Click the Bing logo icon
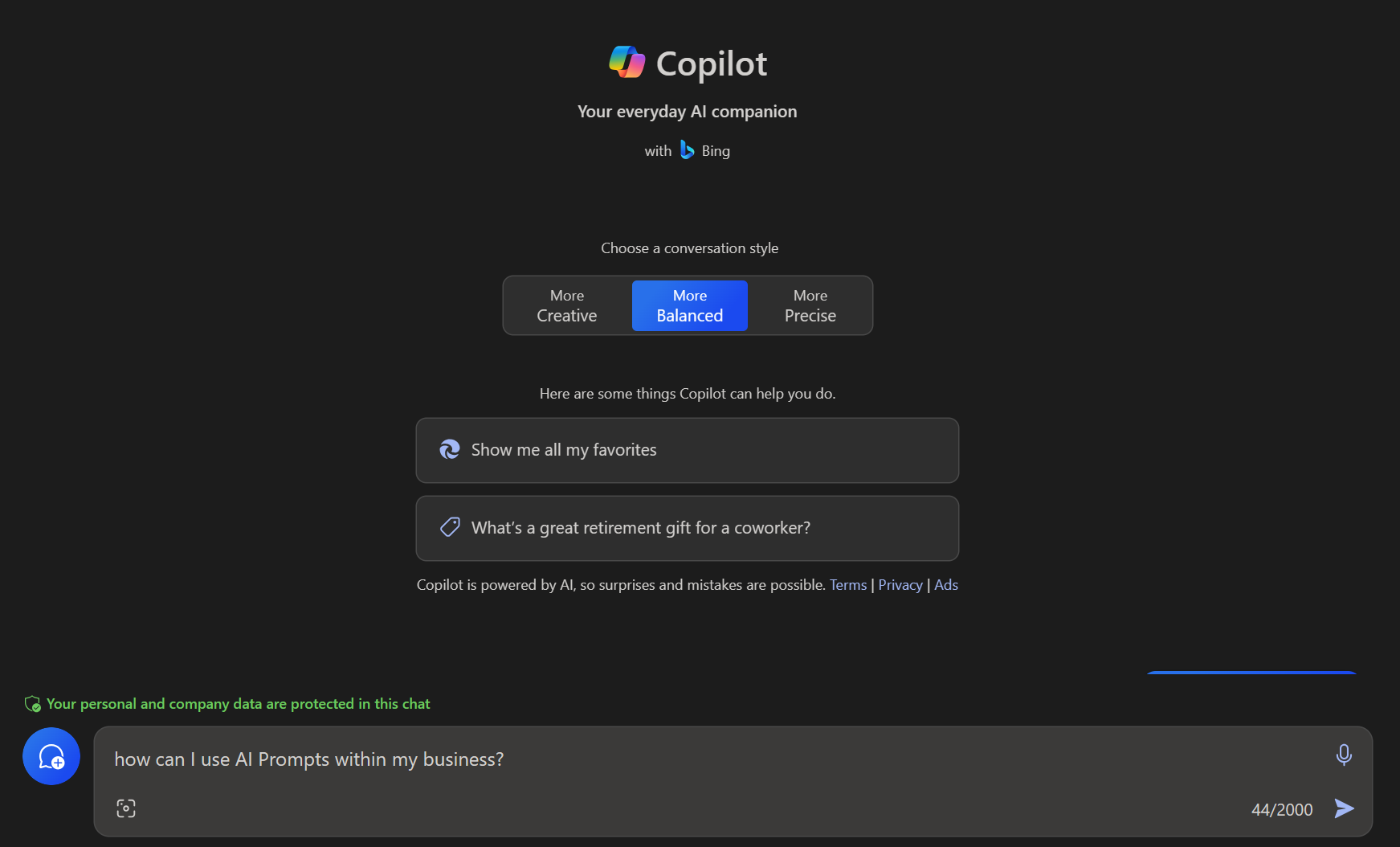 687,149
